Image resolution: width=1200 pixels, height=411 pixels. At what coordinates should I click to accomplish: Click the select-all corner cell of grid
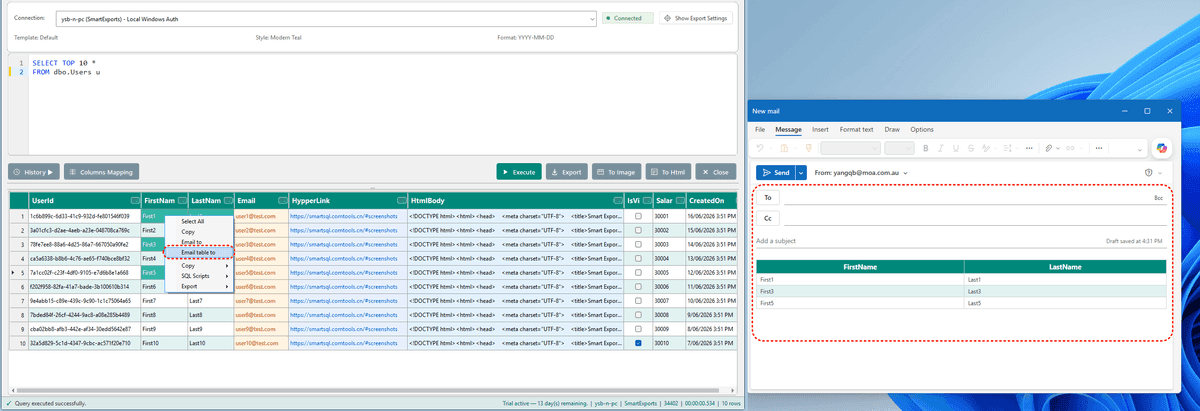[17, 200]
